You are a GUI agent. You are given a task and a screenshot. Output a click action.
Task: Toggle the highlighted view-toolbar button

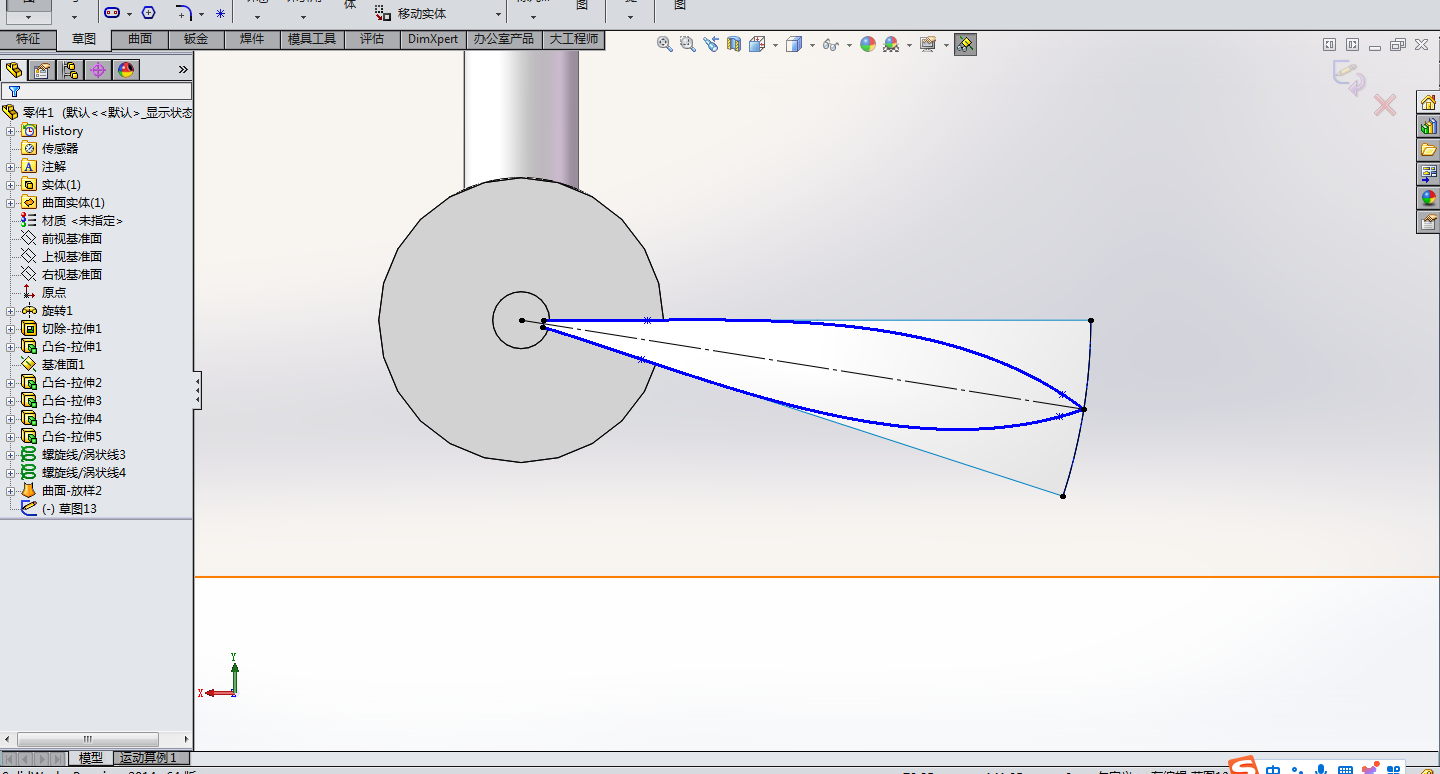click(x=965, y=44)
